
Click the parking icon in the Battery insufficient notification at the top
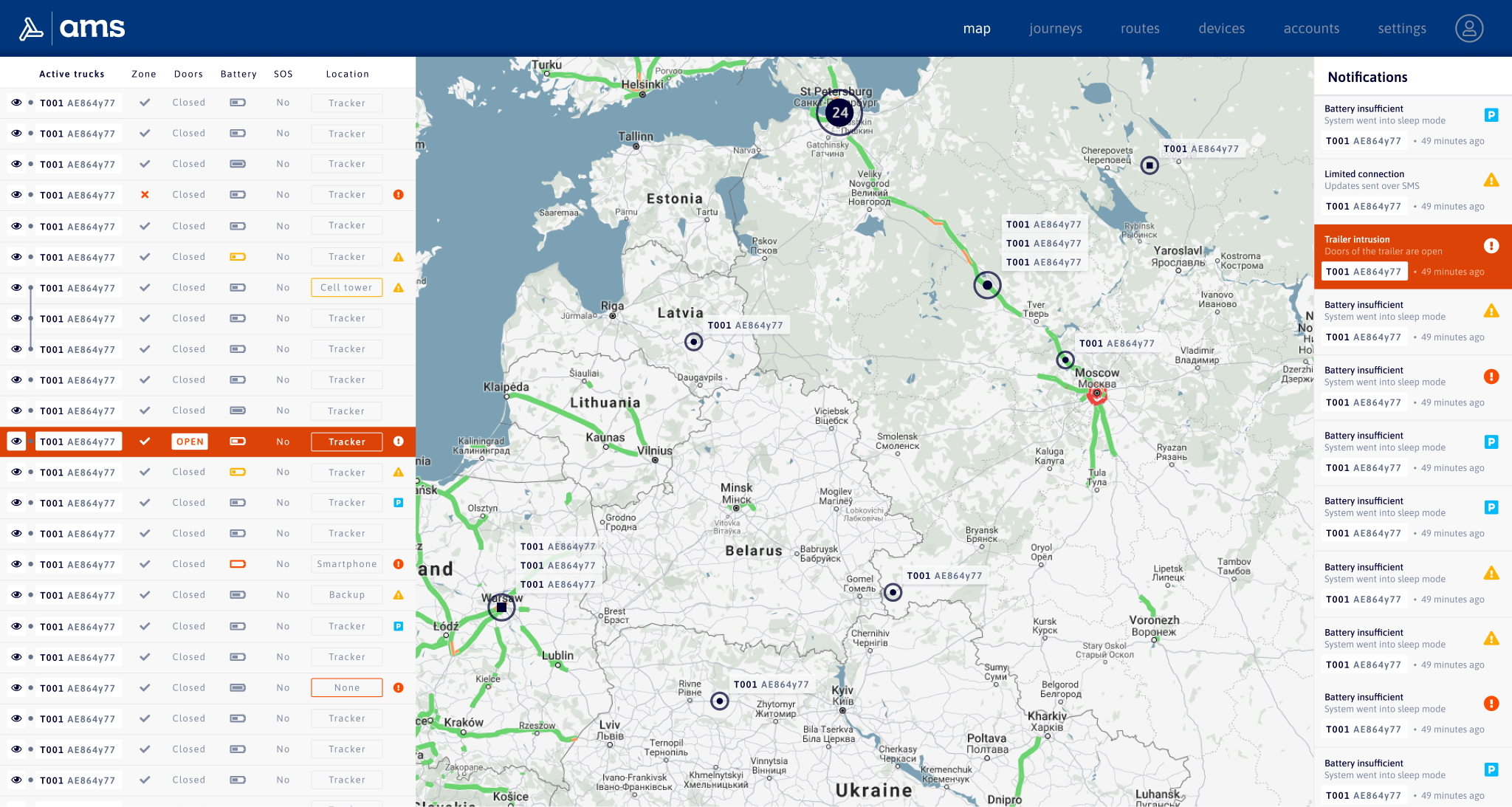coord(1491,115)
